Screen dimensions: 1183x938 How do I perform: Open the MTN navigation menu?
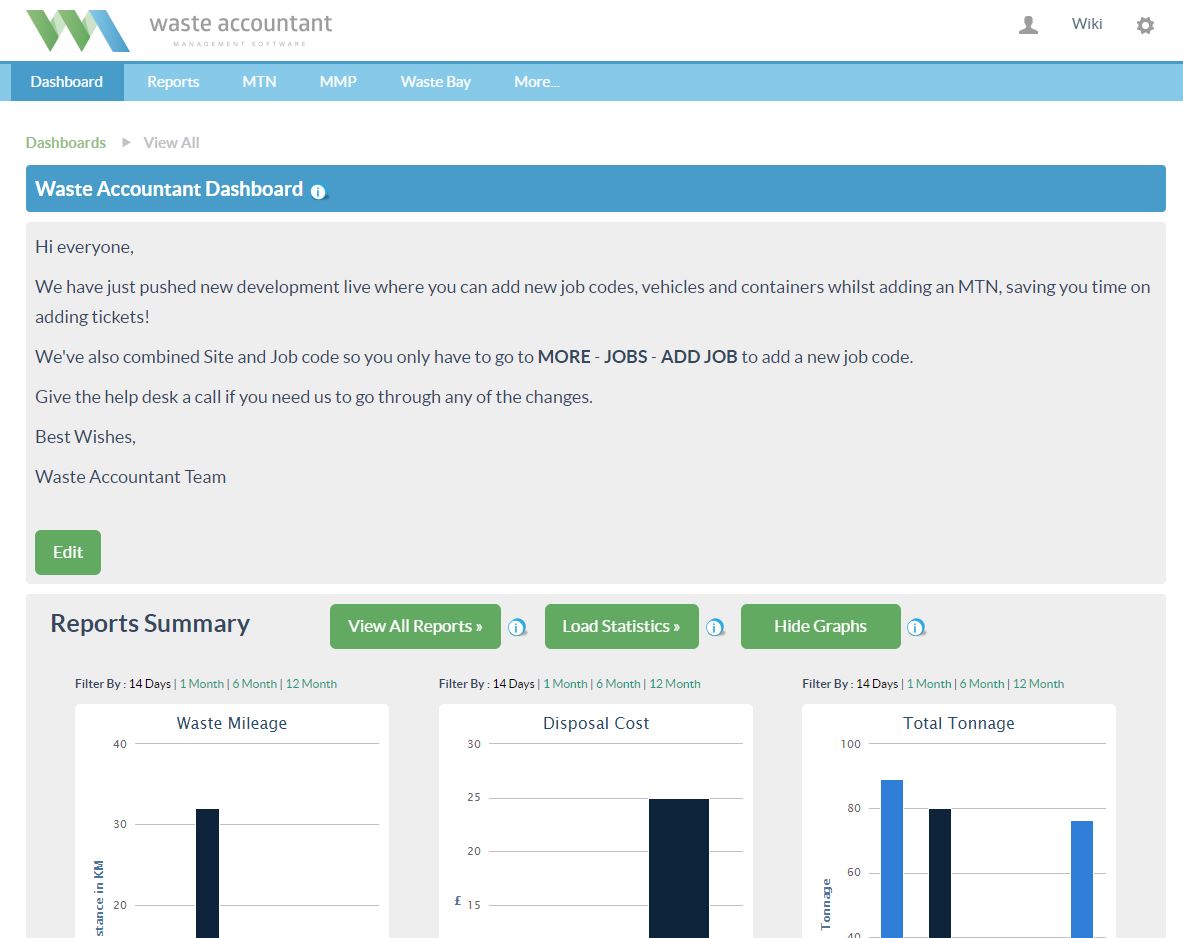tap(259, 82)
